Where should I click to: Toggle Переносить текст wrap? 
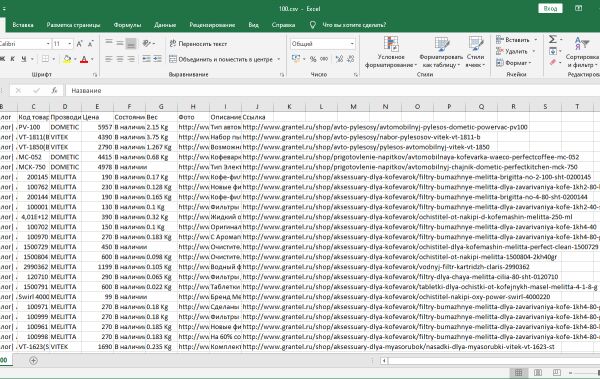(x=198, y=44)
